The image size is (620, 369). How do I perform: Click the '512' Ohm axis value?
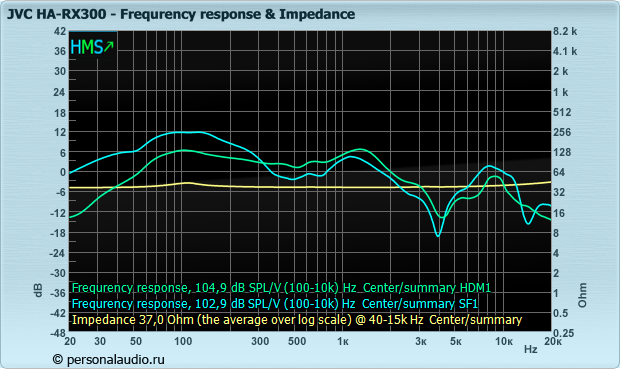coord(562,112)
